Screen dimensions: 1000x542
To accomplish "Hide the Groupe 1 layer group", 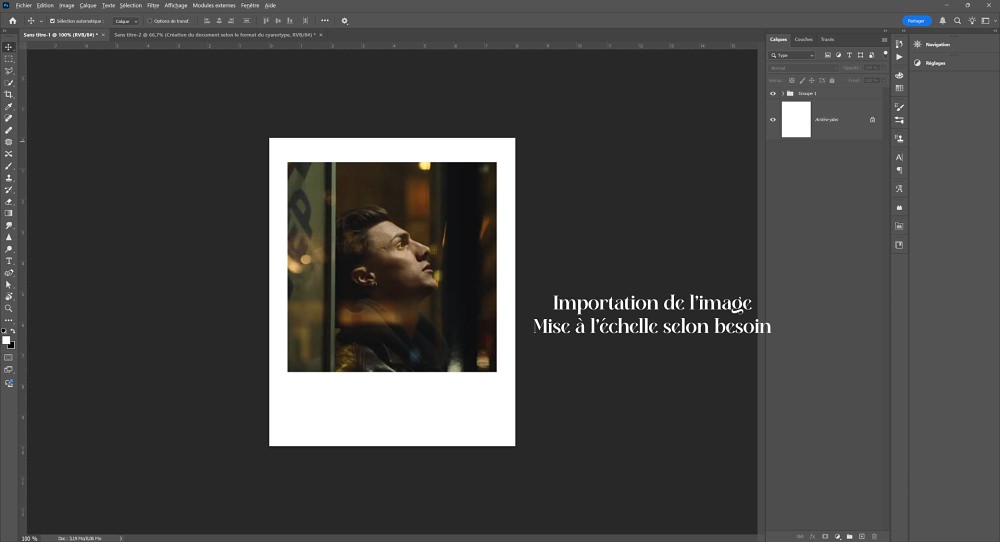I will [x=773, y=94].
